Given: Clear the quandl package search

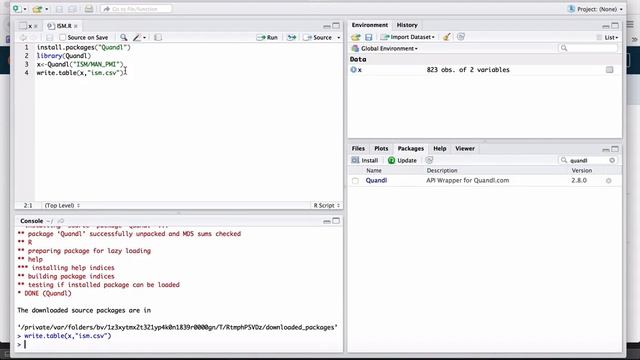Looking at the screenshot, I should tap(612, 160).
